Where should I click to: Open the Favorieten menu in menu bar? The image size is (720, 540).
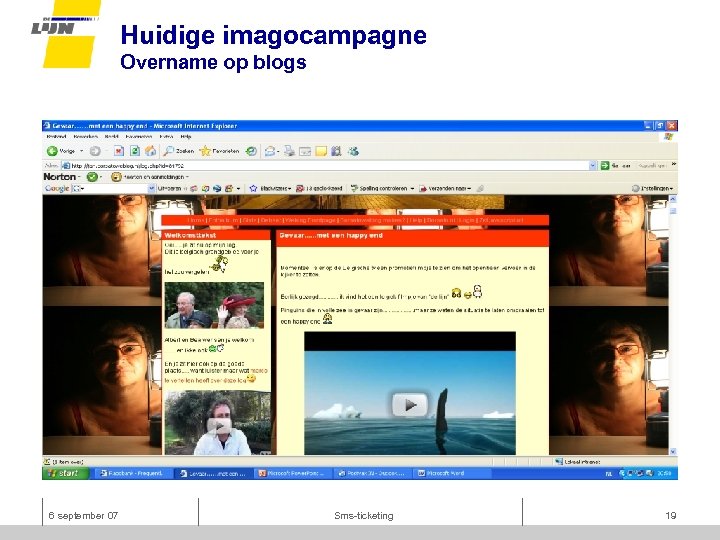[x=139, y=136]
